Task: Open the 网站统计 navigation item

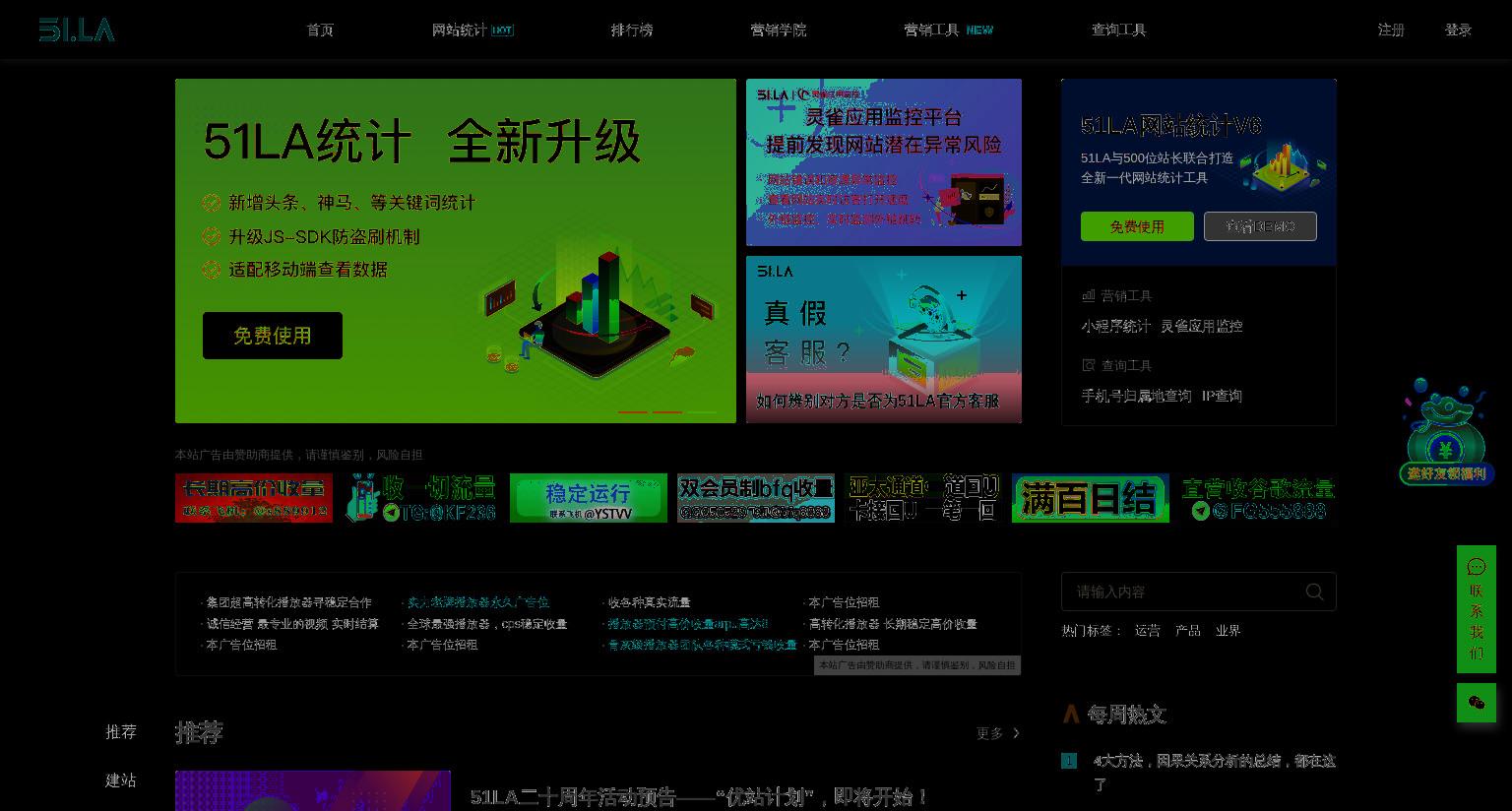Action: pos(472,30)
